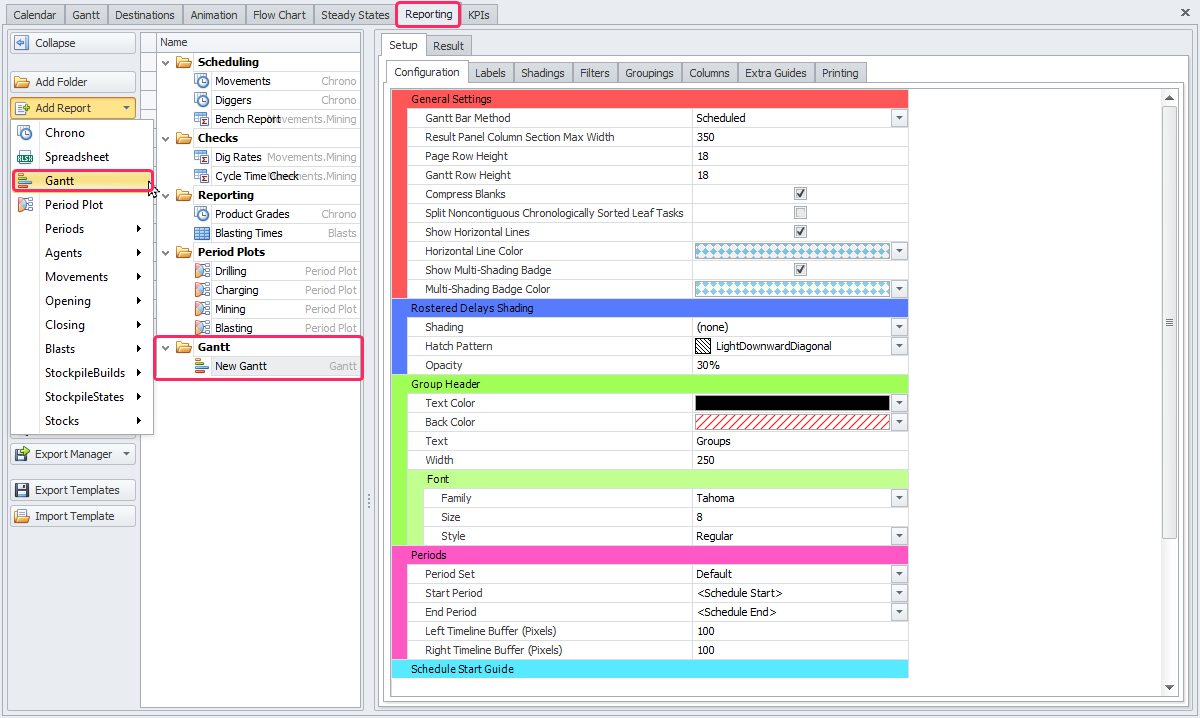
Task: Click the Import Template button
Action: pyautogui.click(x=72, y=516)
